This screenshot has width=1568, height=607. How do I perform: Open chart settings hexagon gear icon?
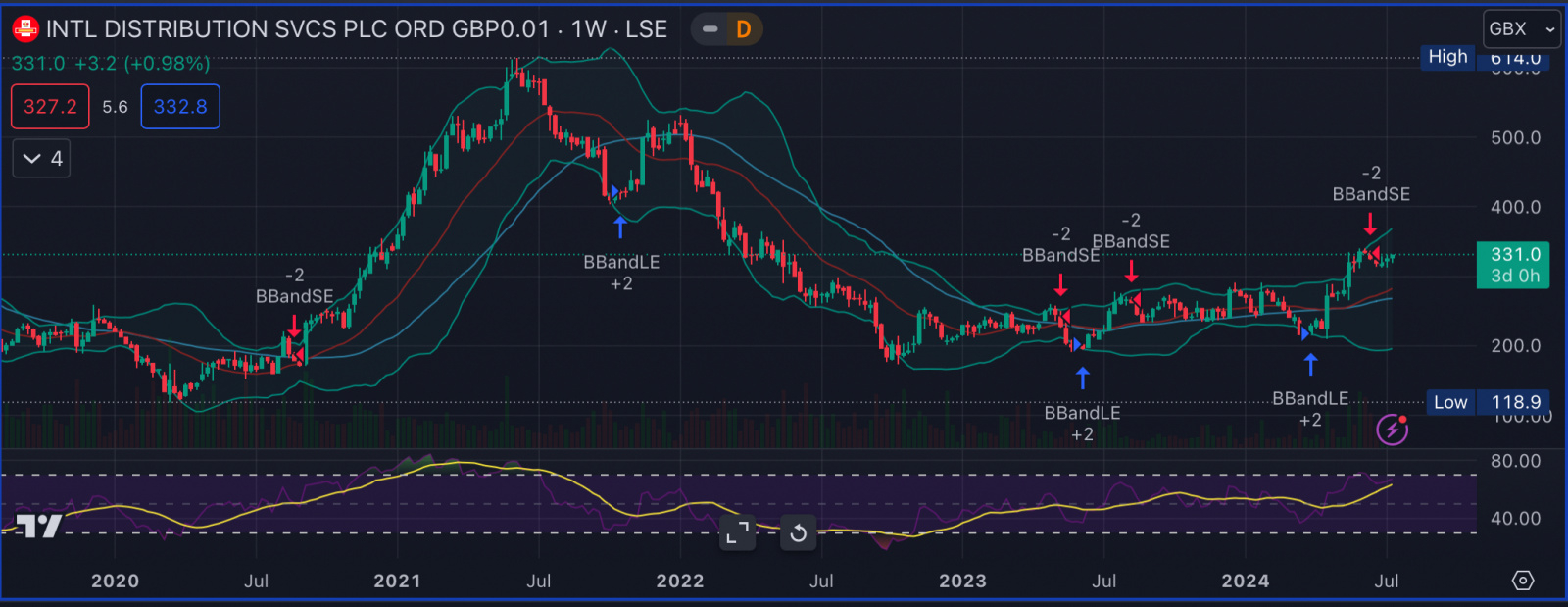[1523, 581]
